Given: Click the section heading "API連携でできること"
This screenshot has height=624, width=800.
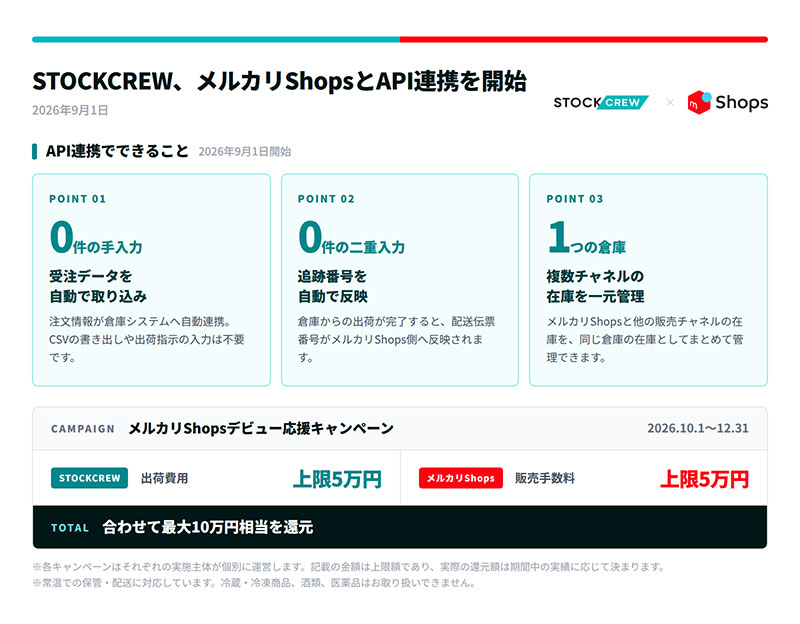Looking at the screenshot, I should (x=117, y=151).
